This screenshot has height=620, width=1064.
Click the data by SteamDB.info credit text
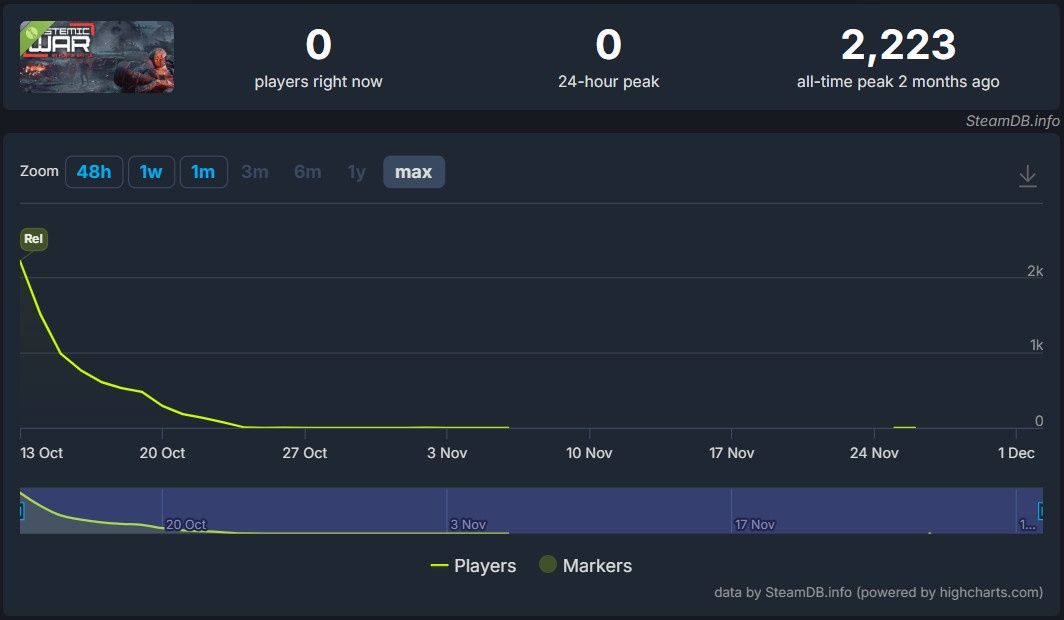878,592
